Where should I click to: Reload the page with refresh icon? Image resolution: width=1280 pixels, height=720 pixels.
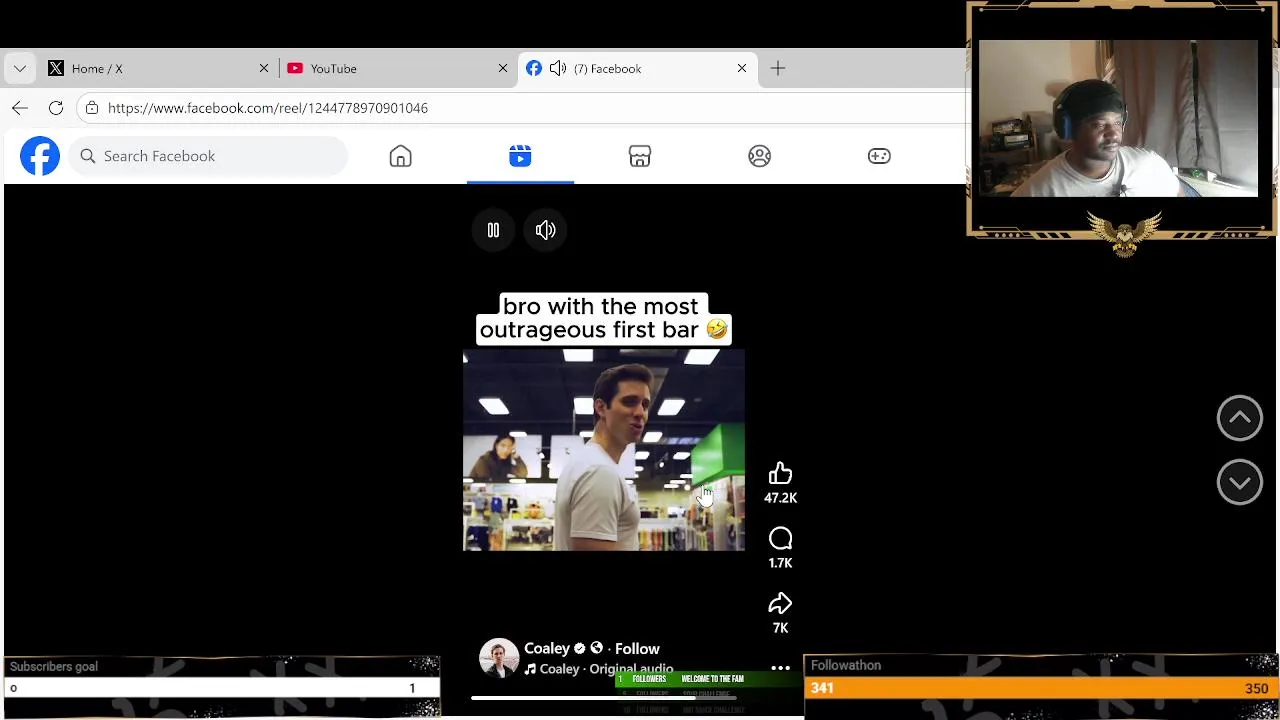coord(56,108)
